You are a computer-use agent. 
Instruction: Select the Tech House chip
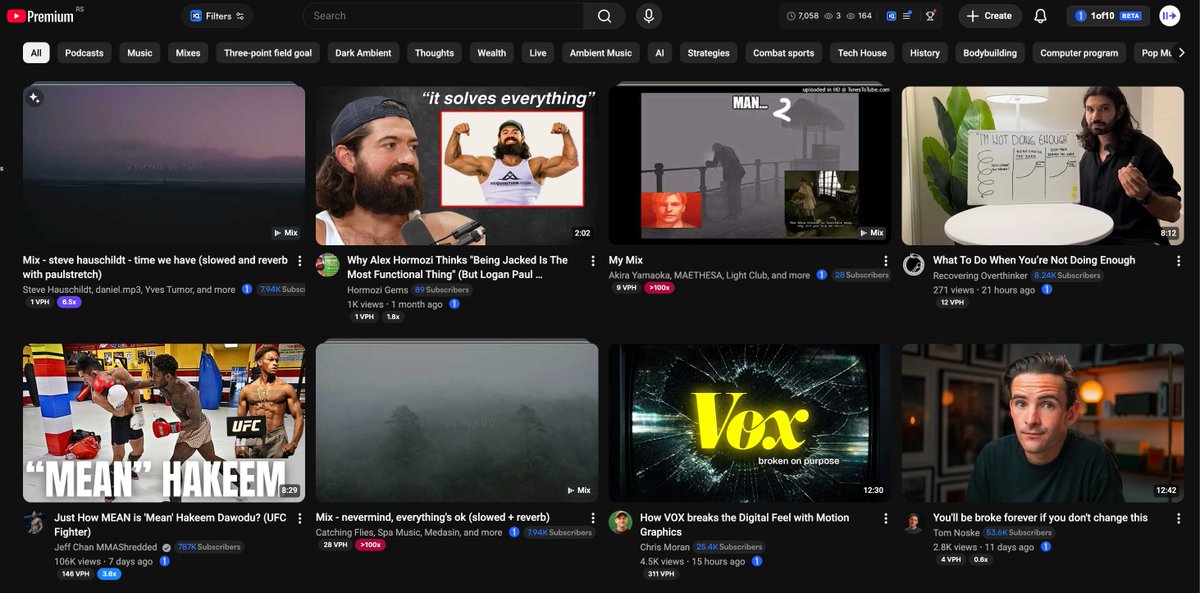[x=862, y=53]
